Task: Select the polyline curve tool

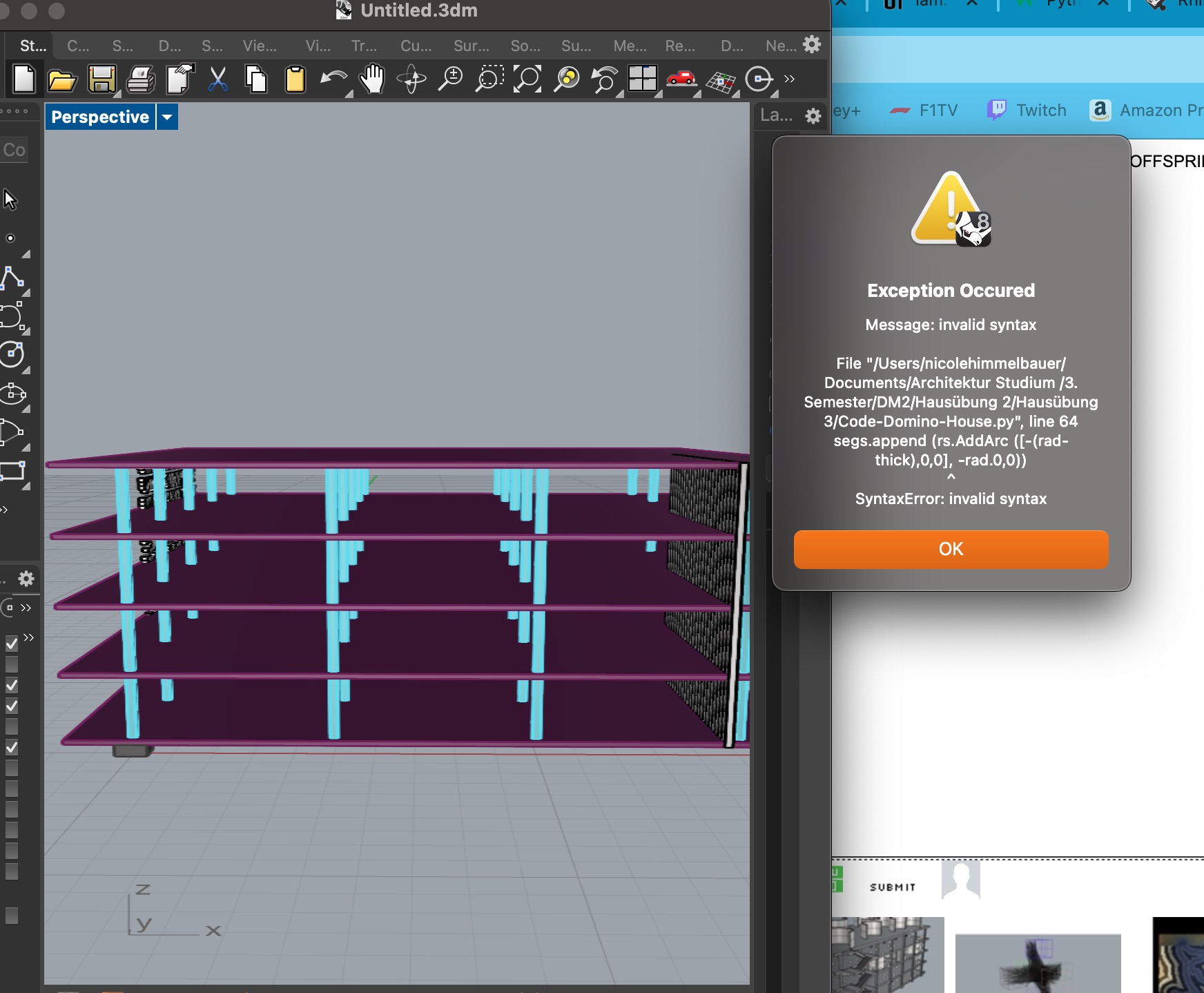Action: pyautogui.click(x=11, y=276)
